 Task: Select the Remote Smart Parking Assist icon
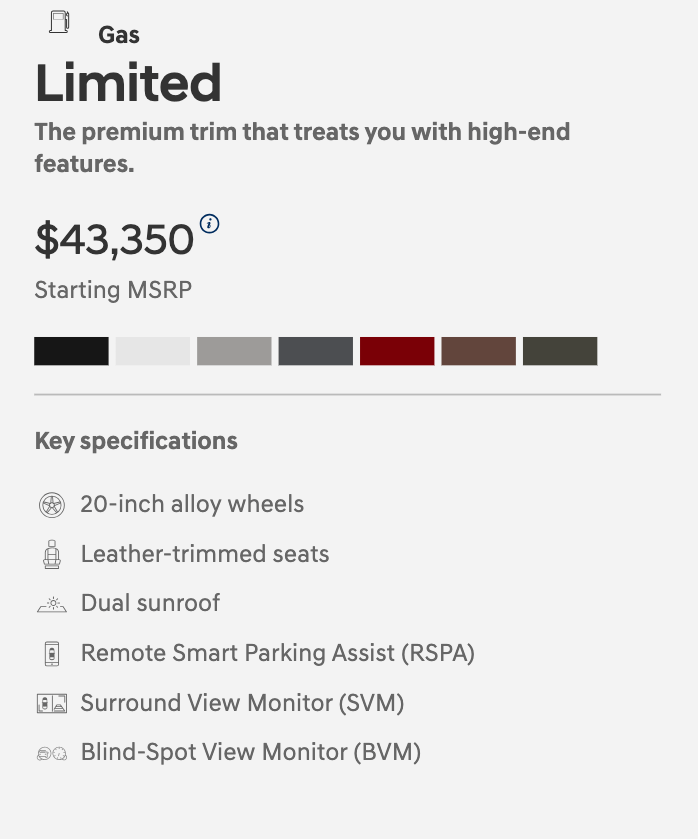52,653
